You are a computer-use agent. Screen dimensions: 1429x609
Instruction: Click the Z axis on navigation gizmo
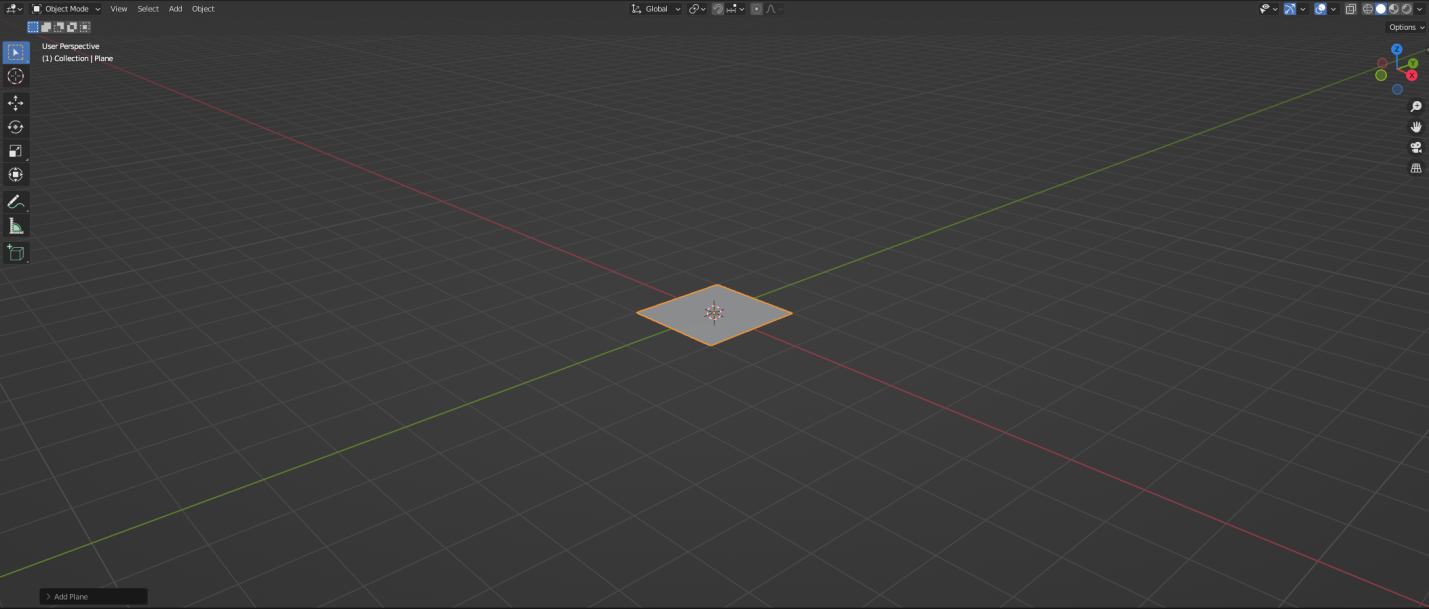coord(1397,49)
